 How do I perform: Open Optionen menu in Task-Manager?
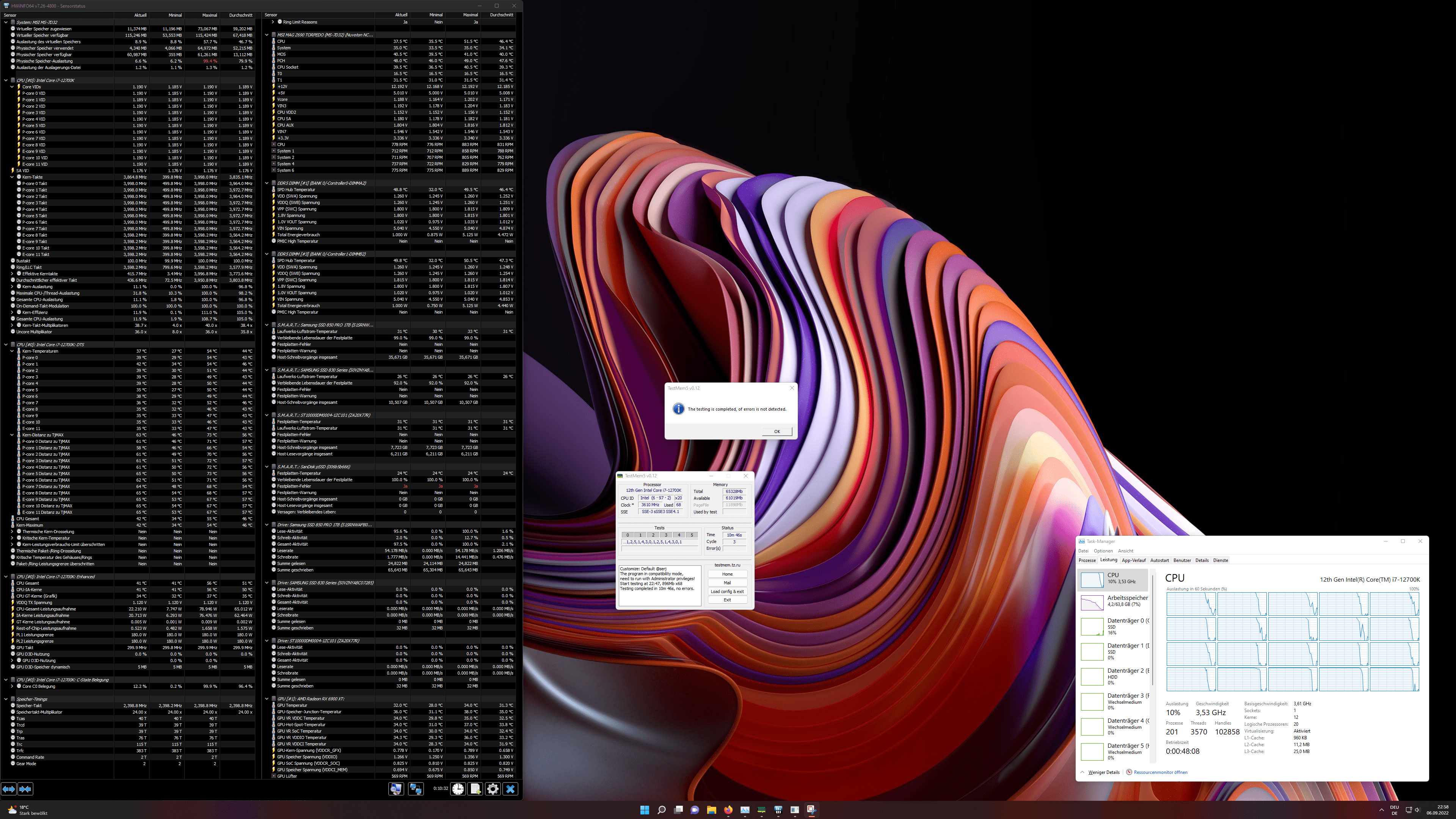point(1103,551)
